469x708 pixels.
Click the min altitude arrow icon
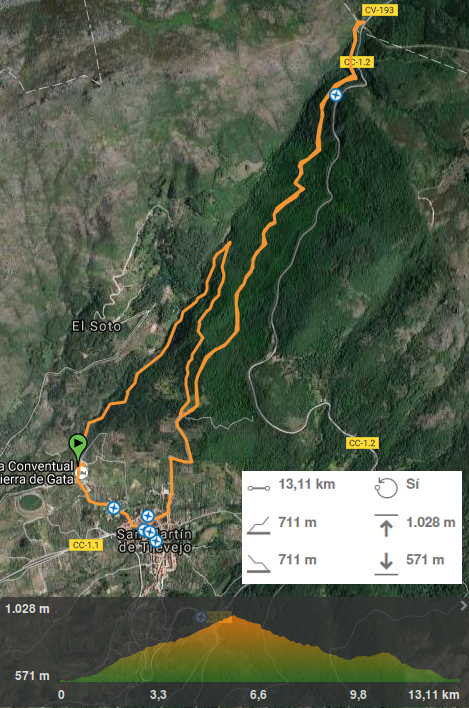click(x=386, y=564)
